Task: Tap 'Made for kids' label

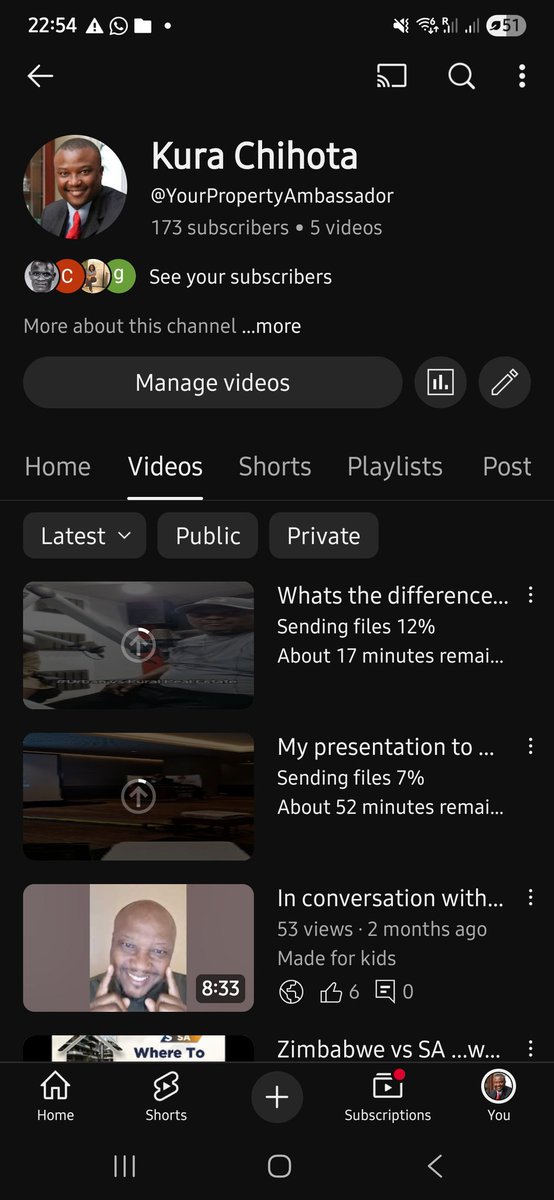Action: click(x=336, y=958)
